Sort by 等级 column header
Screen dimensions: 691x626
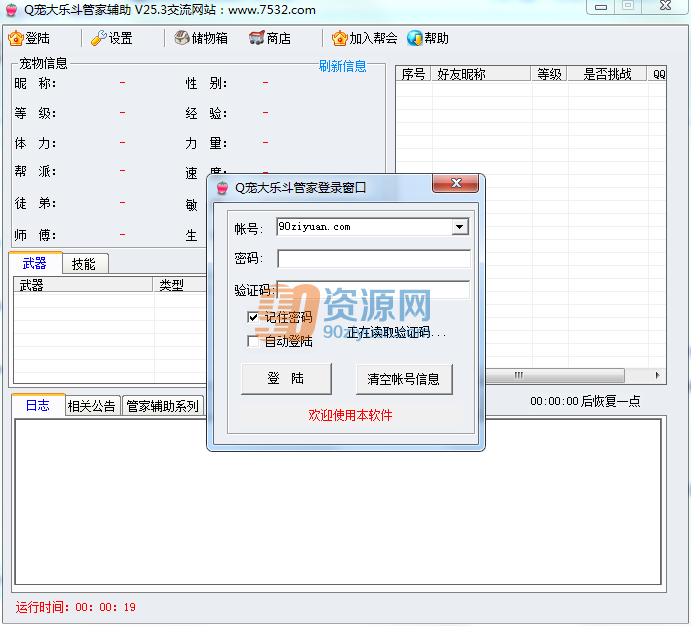[549, 74]
